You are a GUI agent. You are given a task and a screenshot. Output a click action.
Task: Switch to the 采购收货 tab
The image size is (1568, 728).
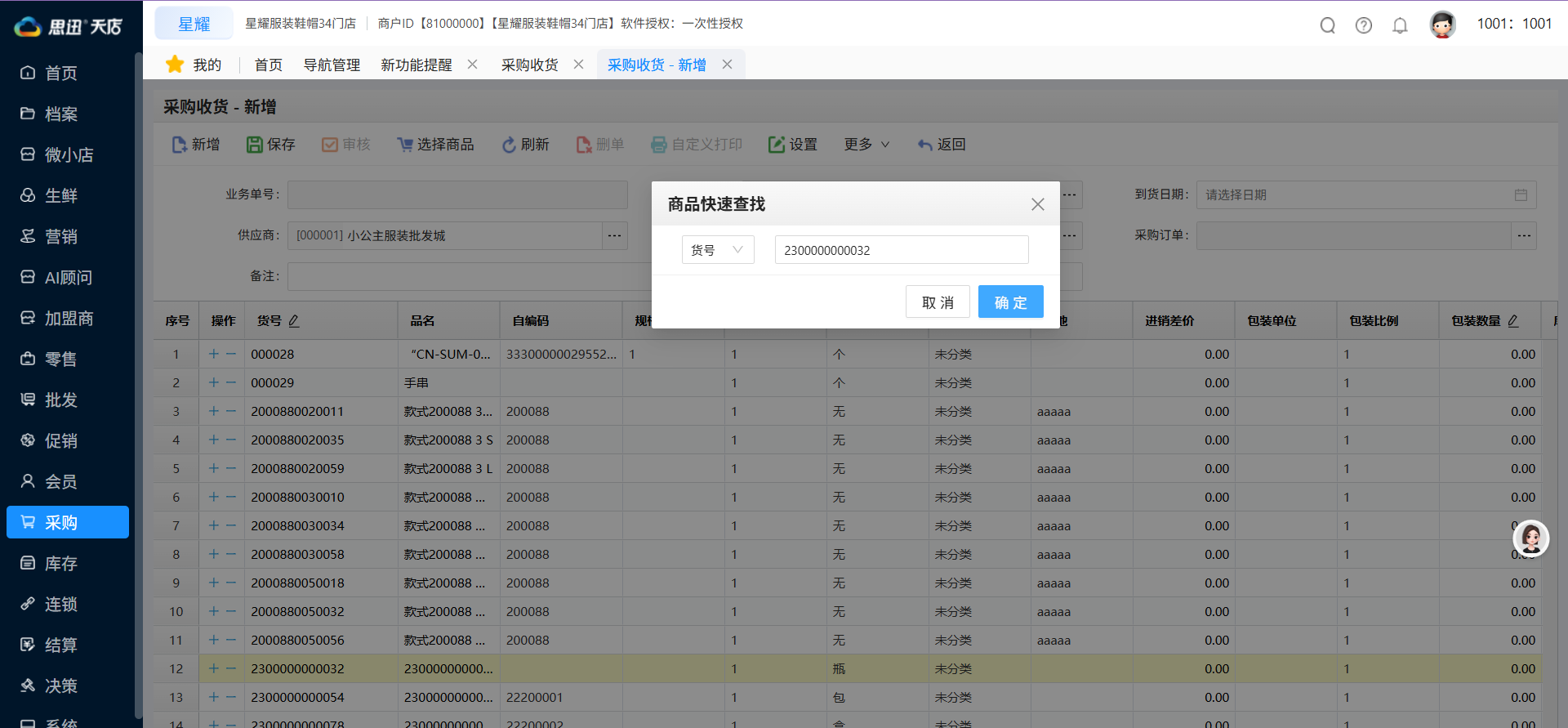(x=529, y=65)
